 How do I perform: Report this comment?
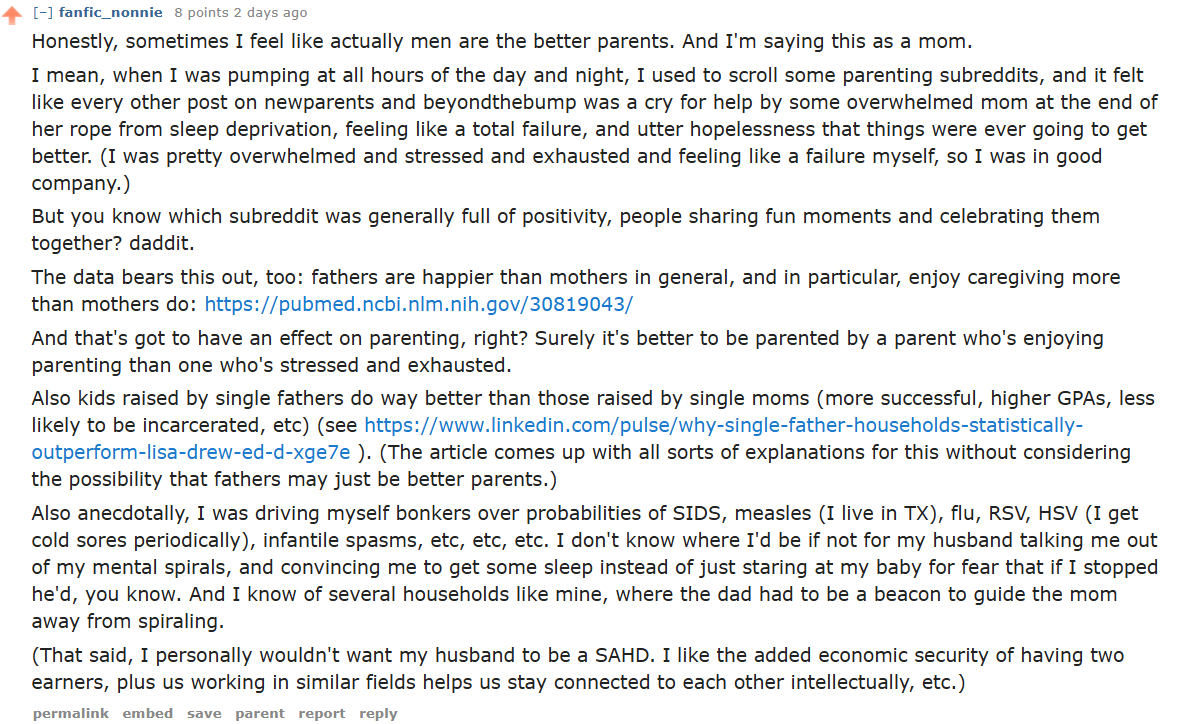pyautogui.click(x=322, y=713)
